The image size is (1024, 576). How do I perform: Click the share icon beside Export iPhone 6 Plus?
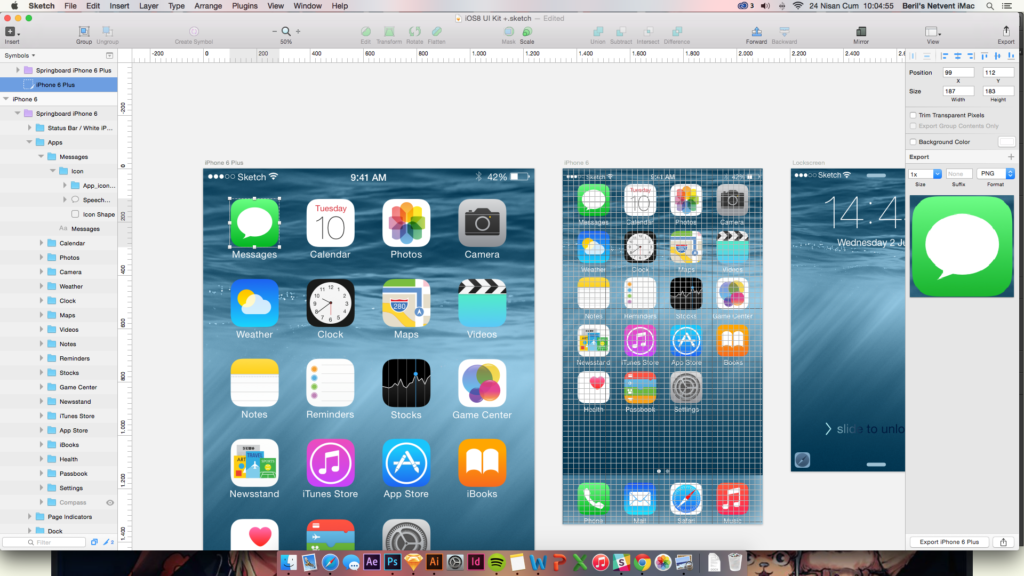1003,542
